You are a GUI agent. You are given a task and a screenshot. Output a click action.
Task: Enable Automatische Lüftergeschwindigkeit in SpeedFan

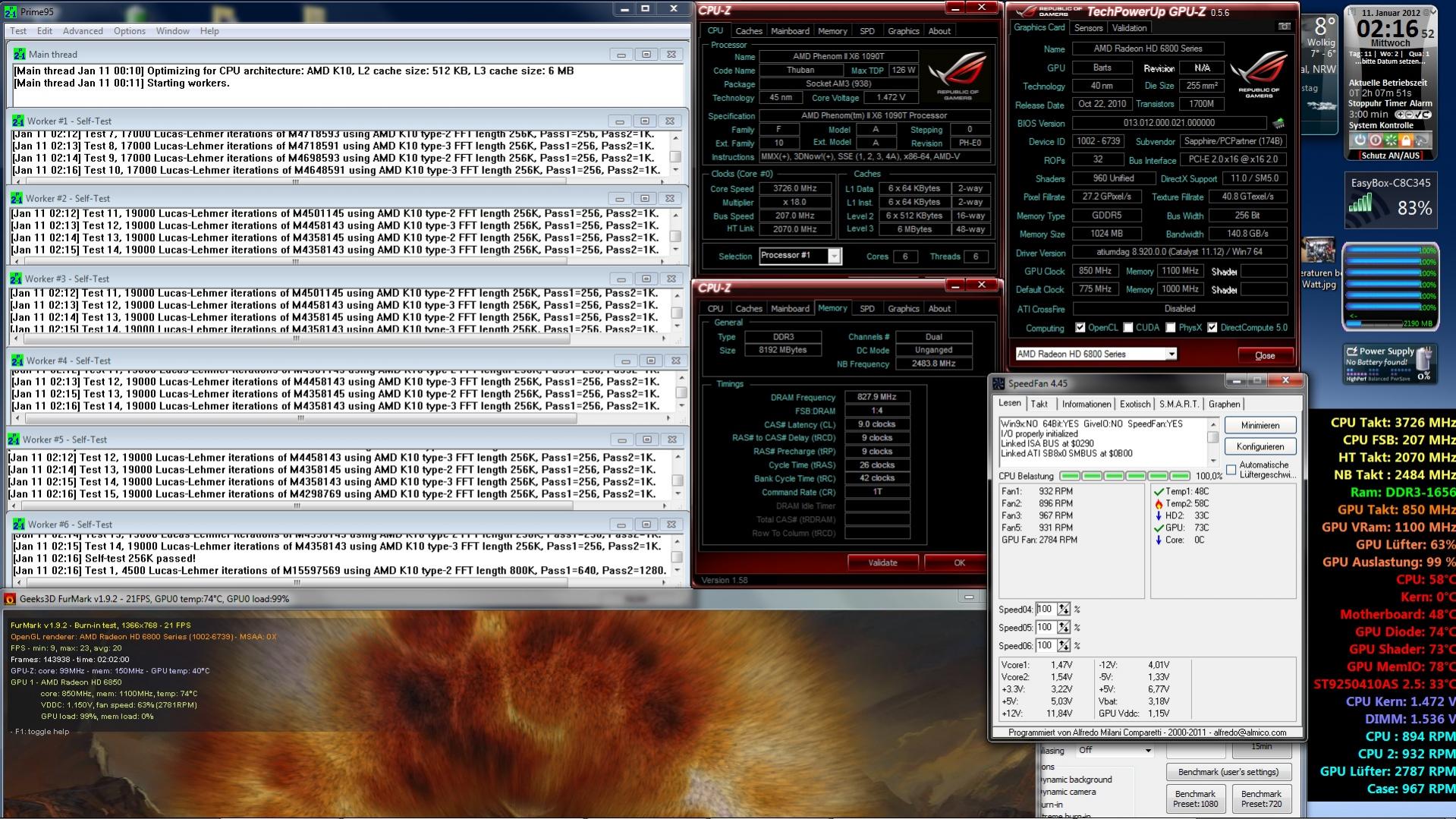(x=1231, y=470)
